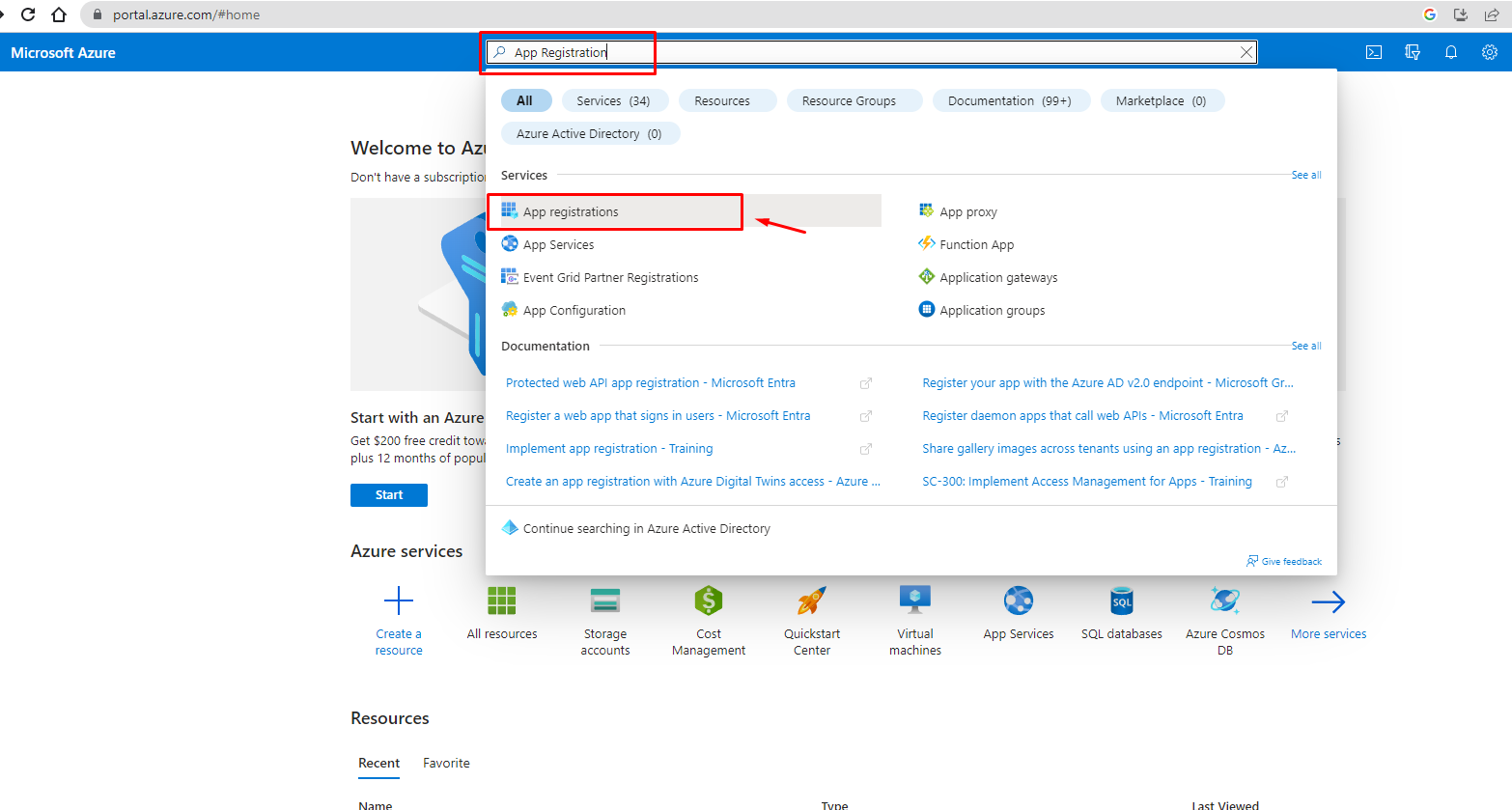1512x810 pixels.
Task: Click the Last Viewed column header
Action: pos(1225,805)
